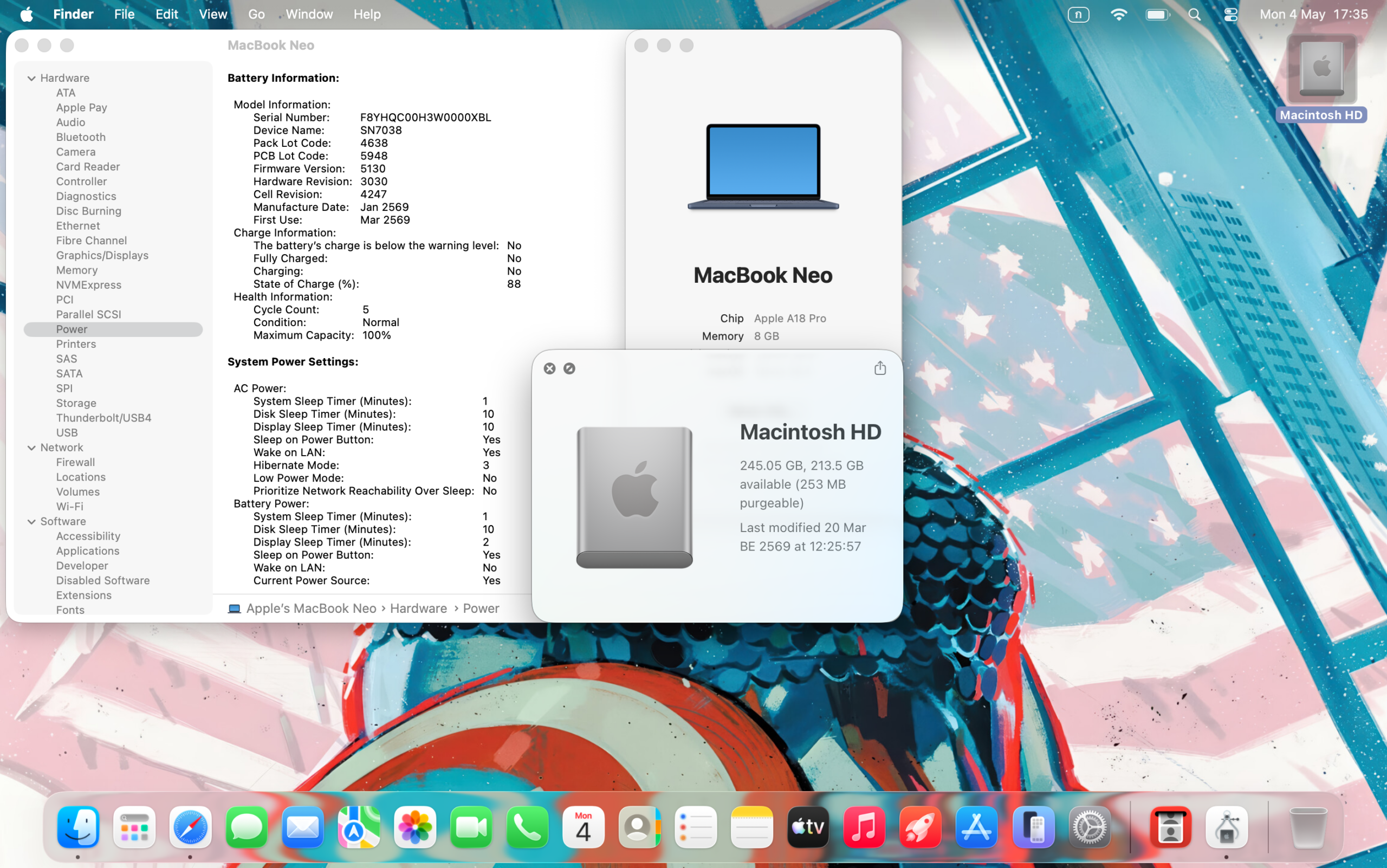The width and height of the screenshot is (1387, 868).
Task: Open Control Center in menu bar
Action: pos(1230,14)
